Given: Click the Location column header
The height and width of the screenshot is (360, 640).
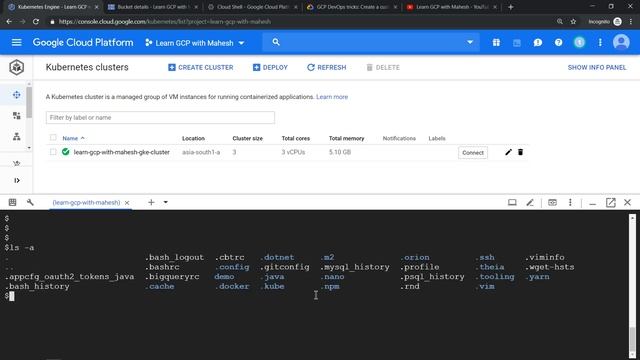Looking at the screenshot, I should (193, 138).
